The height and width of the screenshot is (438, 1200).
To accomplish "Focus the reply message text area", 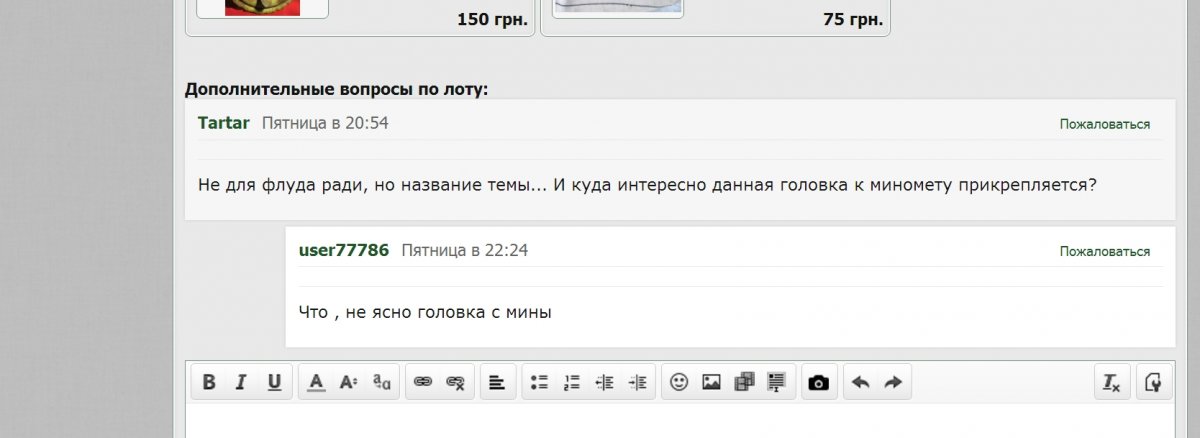I will (x=680, y=421).
